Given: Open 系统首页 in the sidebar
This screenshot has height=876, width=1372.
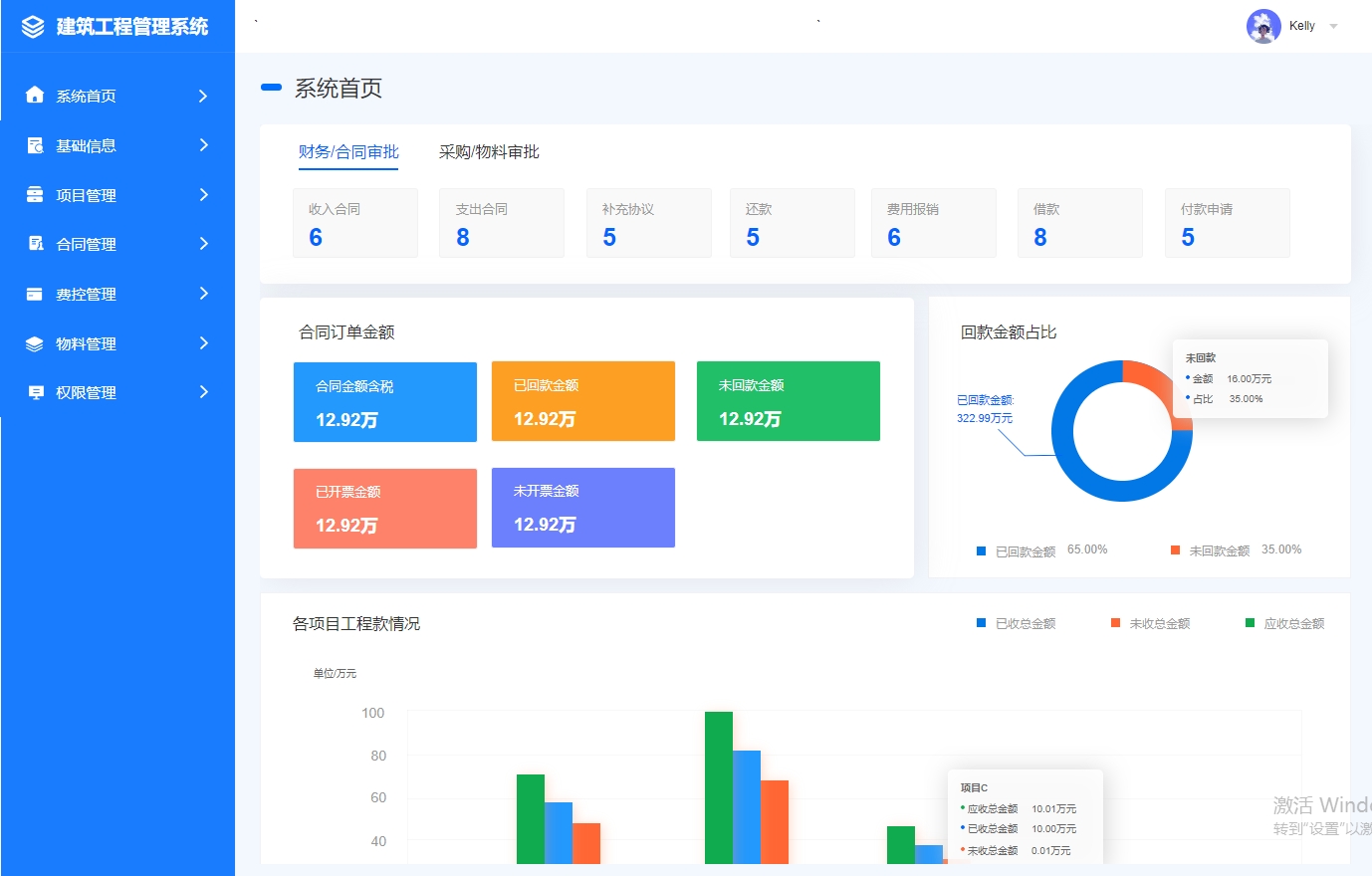Looking at the screenshot, I should (117, 96).
